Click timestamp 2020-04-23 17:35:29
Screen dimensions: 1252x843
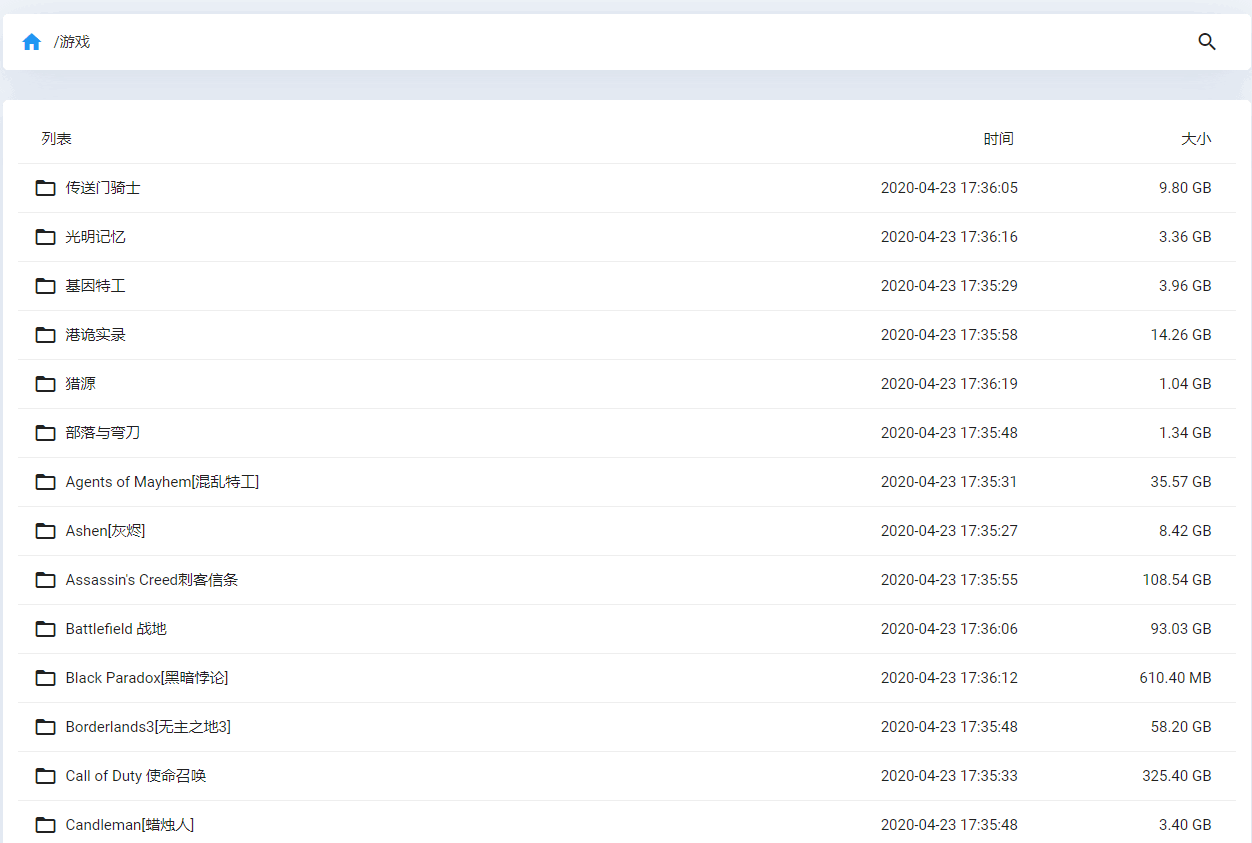click(949, 286)
